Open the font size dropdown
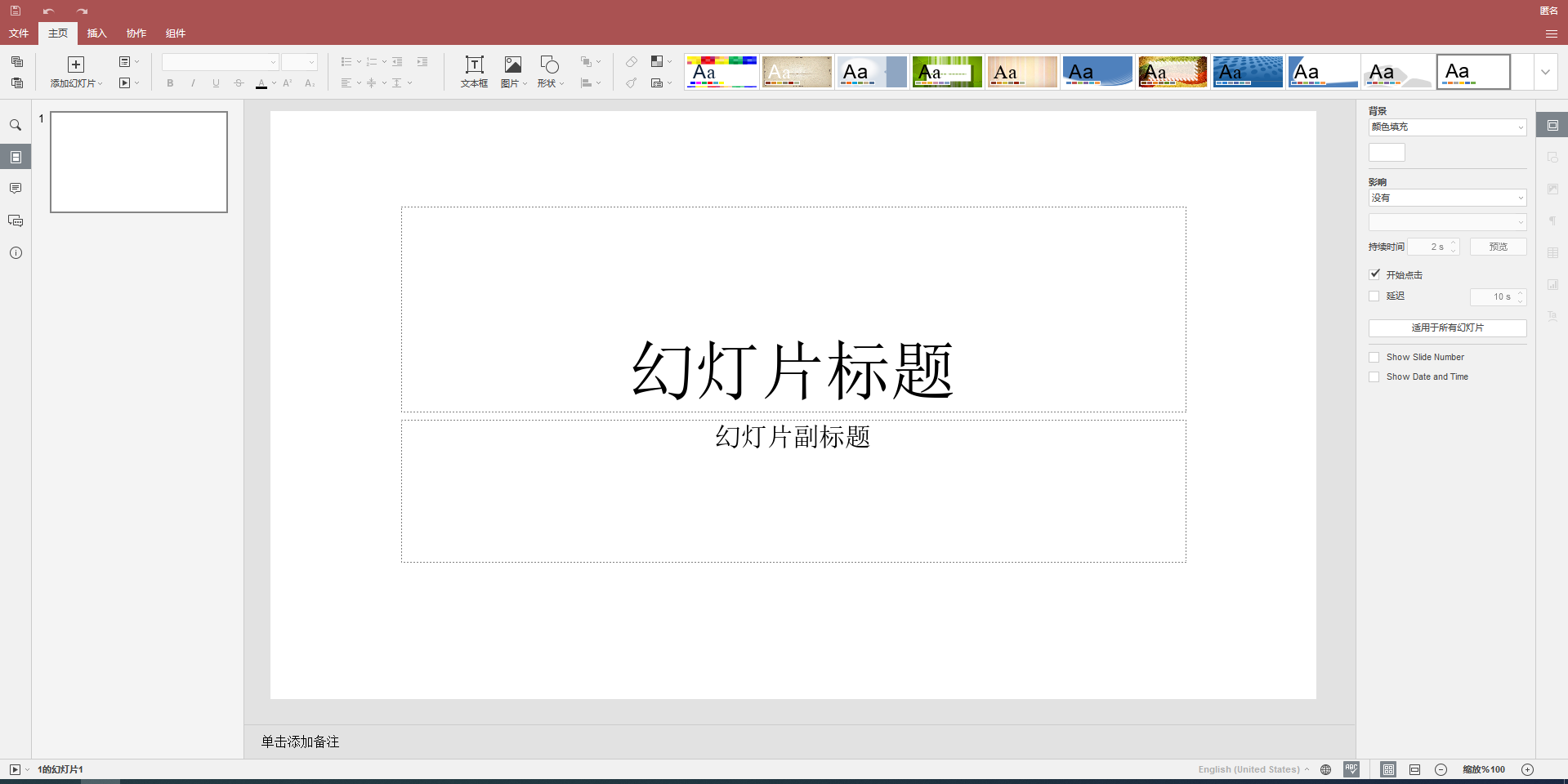 click(311, 62)
